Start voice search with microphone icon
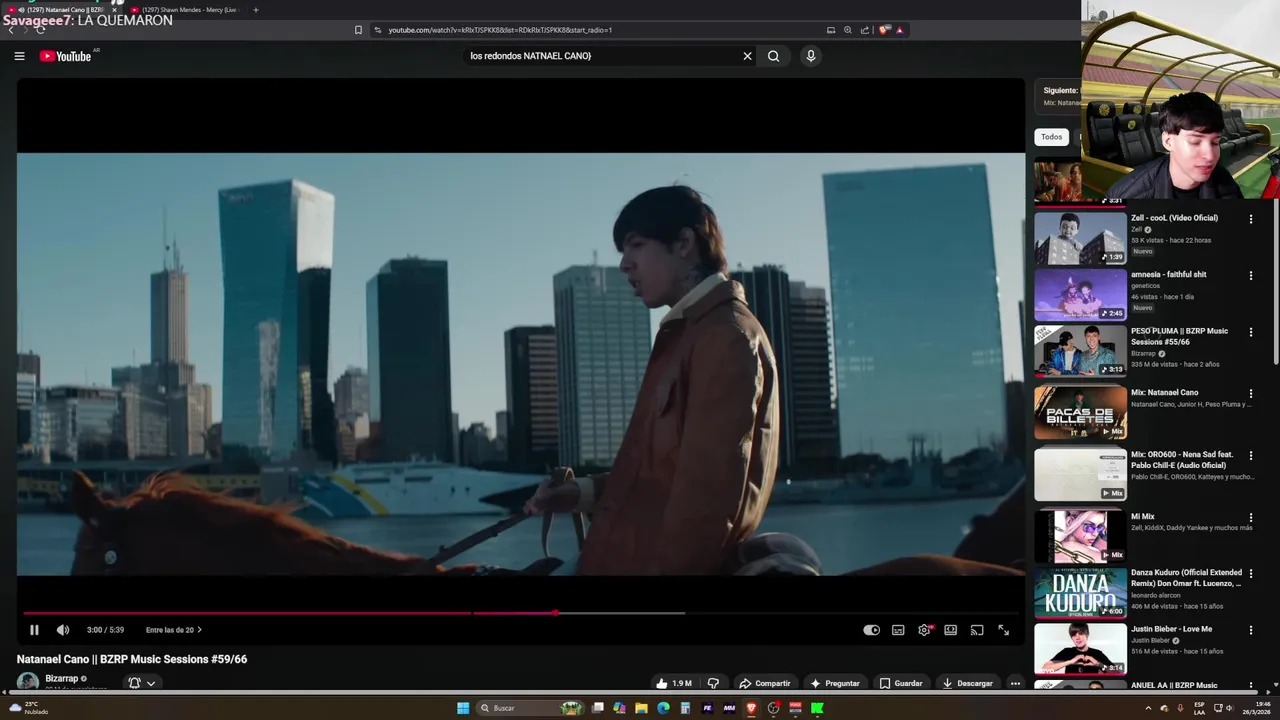This screenshot has height=720, width=1280. [x=811, y=56]
